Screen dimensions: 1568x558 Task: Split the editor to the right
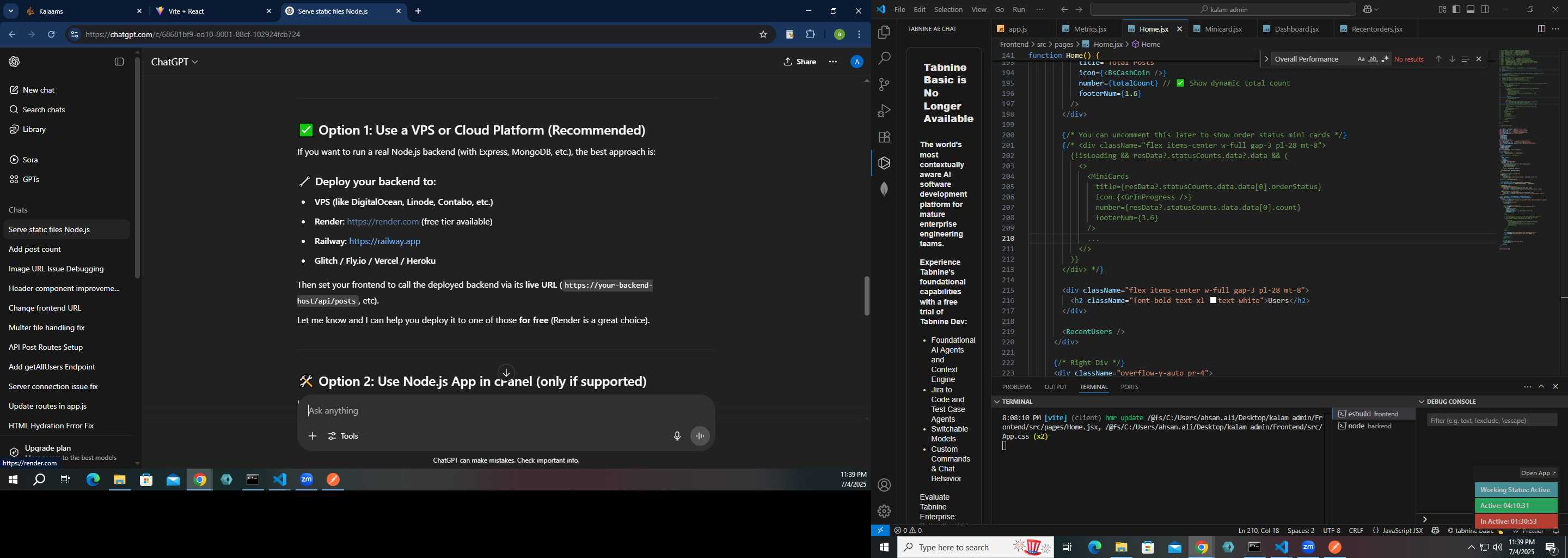[1541, 29]
